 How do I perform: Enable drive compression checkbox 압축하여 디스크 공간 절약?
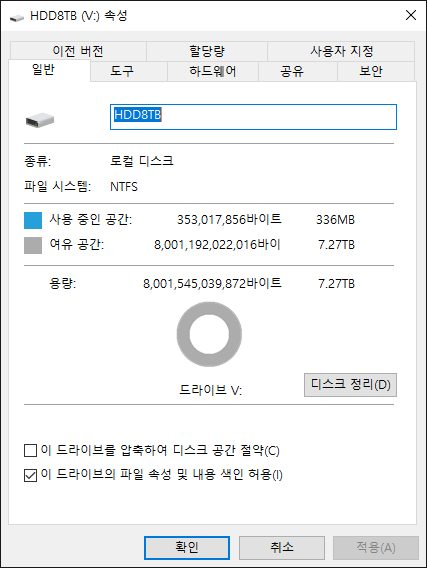pos(30,451)
